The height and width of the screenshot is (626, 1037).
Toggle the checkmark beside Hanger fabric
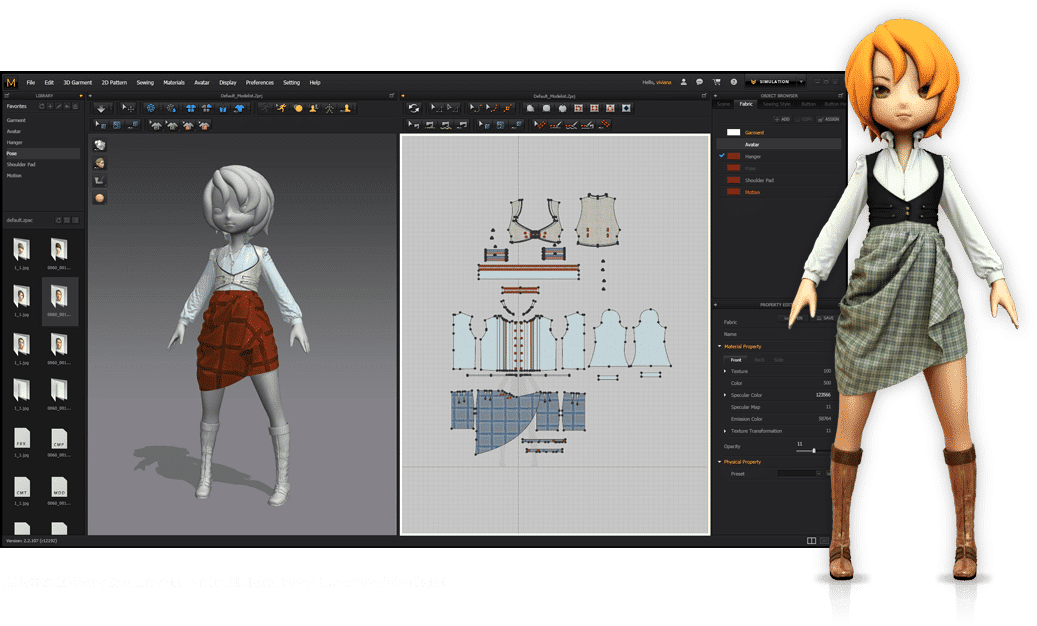tap(722, 156)
